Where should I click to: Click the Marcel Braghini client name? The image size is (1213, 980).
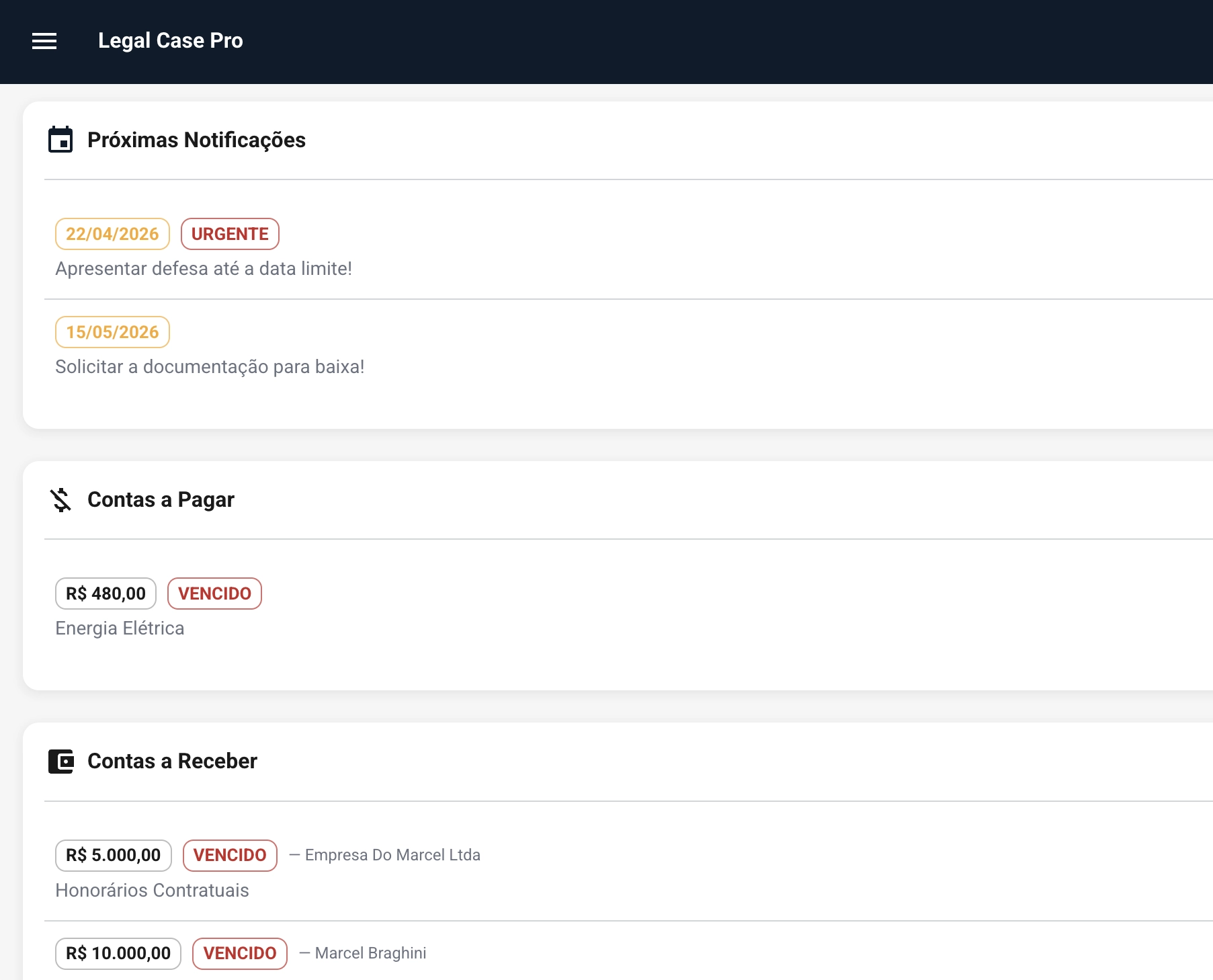pyautogui.click(x=370, y=953)
